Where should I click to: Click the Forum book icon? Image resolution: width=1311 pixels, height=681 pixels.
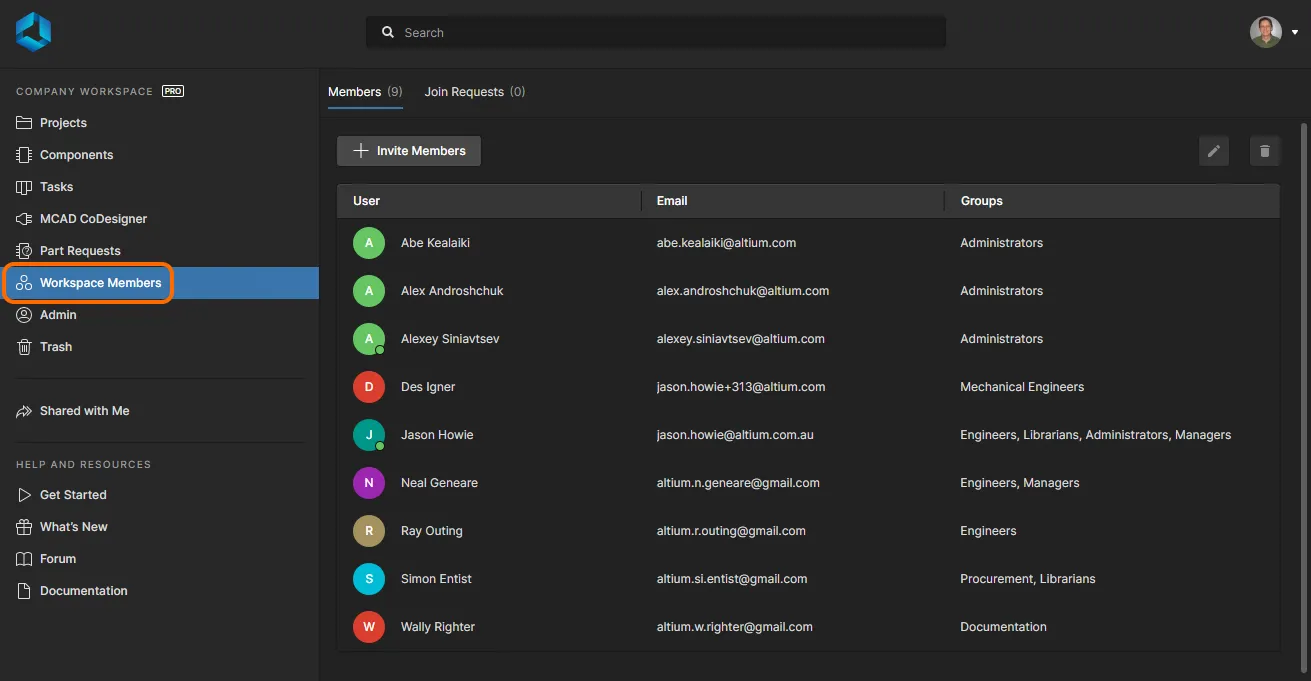(x=25, y=559)
